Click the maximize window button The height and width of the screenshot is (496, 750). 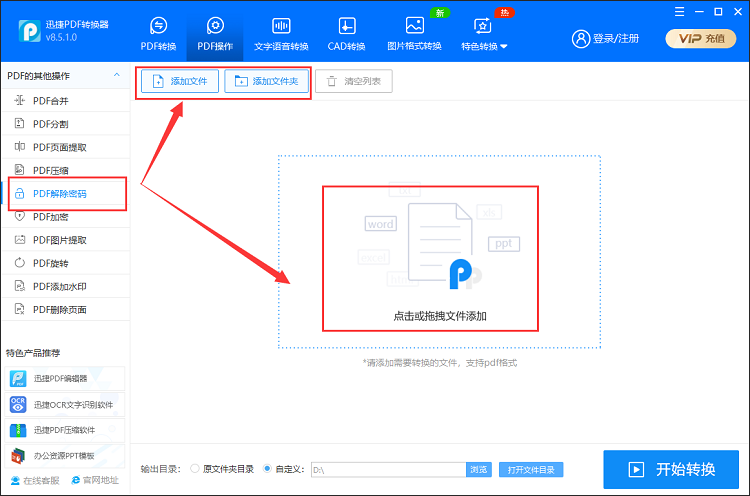[718, 11]
